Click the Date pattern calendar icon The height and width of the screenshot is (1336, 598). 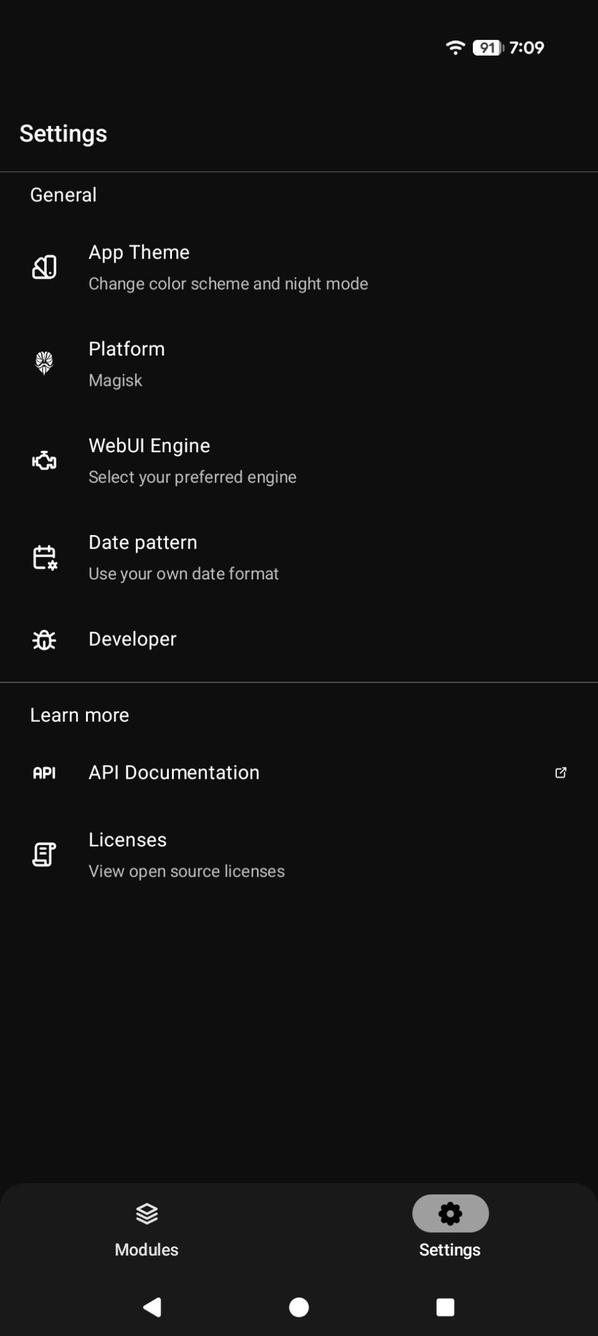click(x=44, y=557)
